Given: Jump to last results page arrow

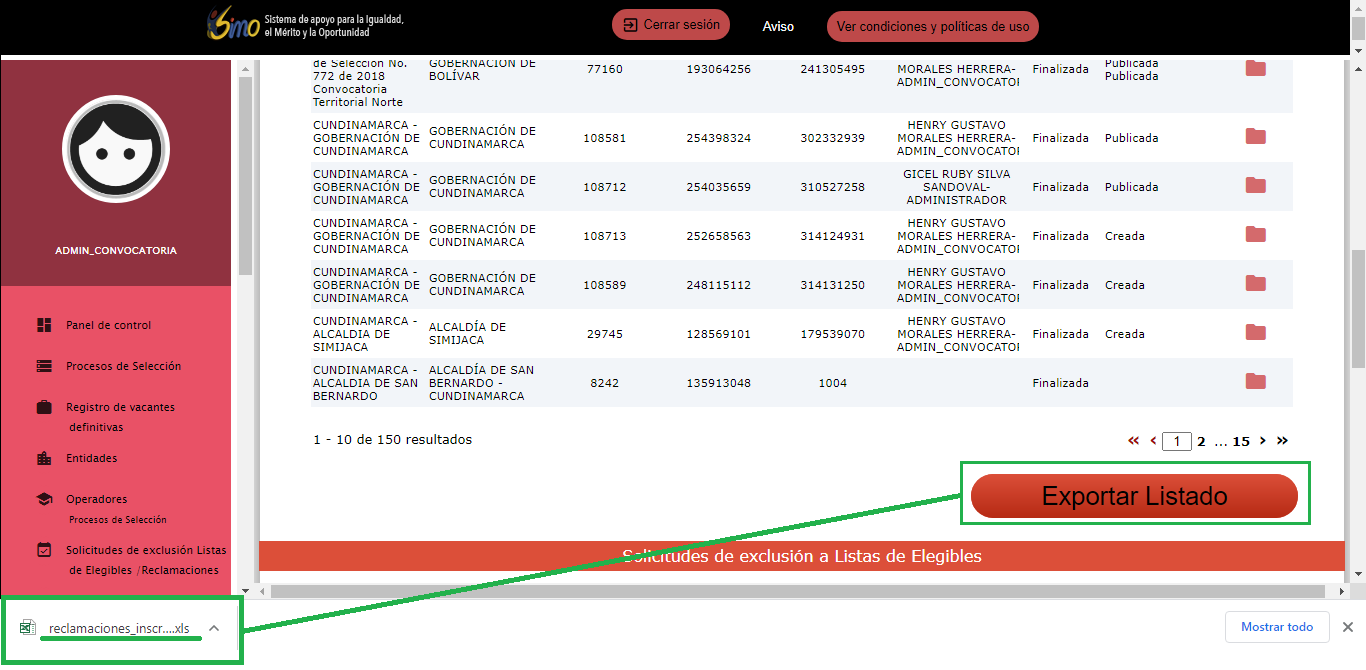Looking at the screenshot, I should [x=1282, y=441].
